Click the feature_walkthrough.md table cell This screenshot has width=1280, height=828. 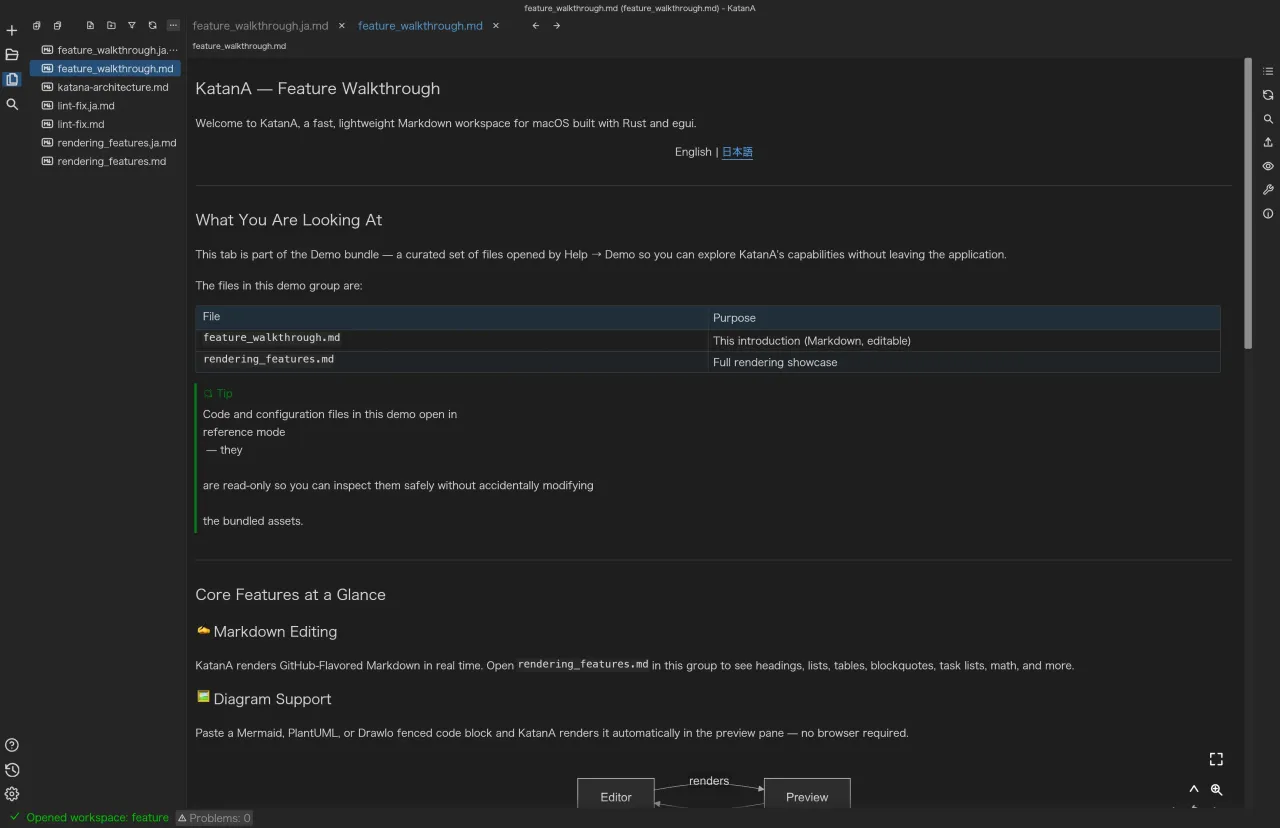pos(271,338)
